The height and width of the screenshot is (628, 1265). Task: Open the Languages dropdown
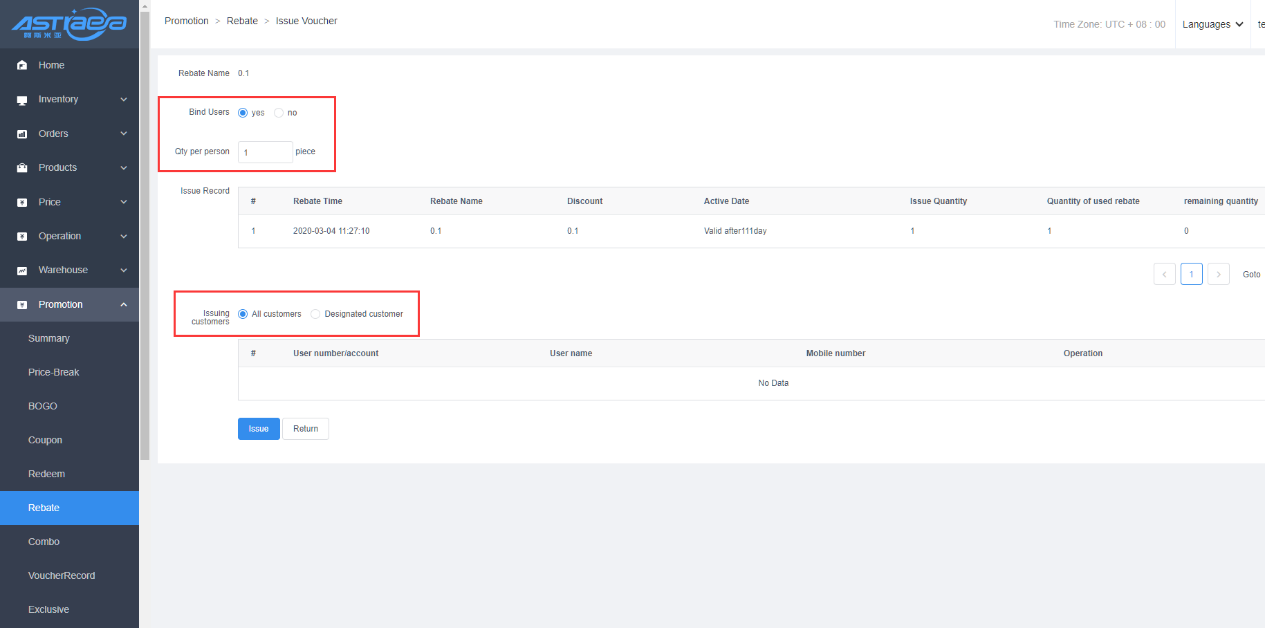click(1212, 24)
